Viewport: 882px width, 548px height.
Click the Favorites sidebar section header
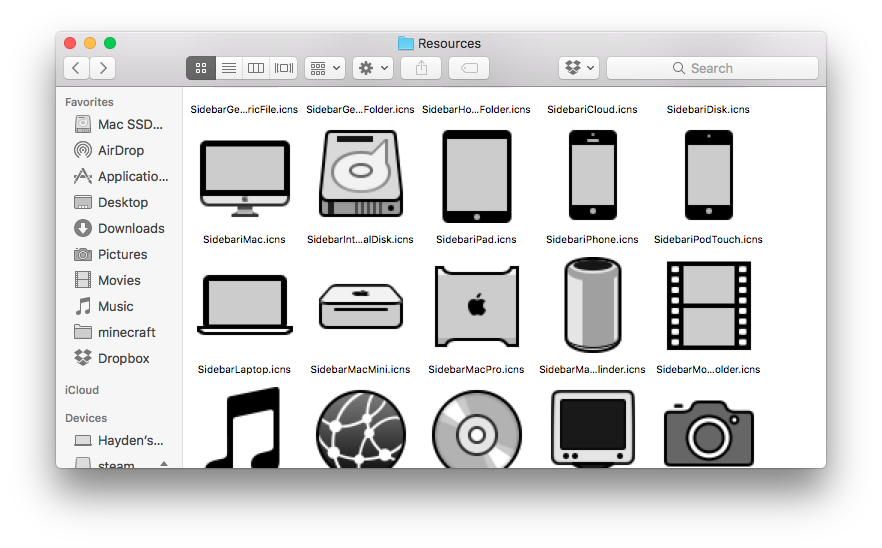pyautogui.click(x=89, y=102)
